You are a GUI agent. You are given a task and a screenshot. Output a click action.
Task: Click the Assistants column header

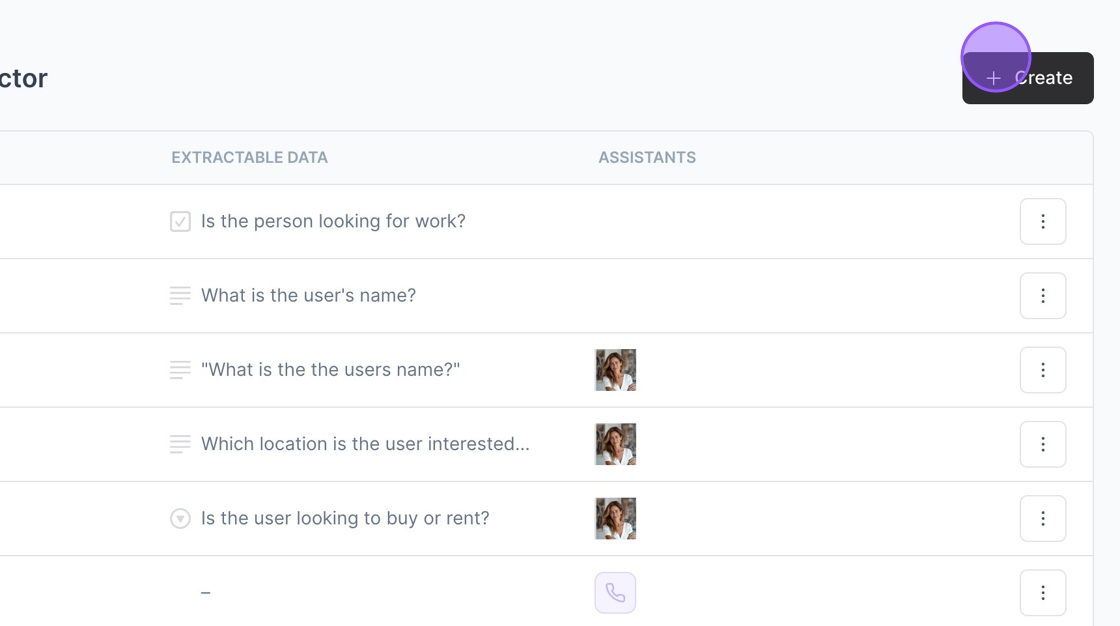[x=647, y=158]
